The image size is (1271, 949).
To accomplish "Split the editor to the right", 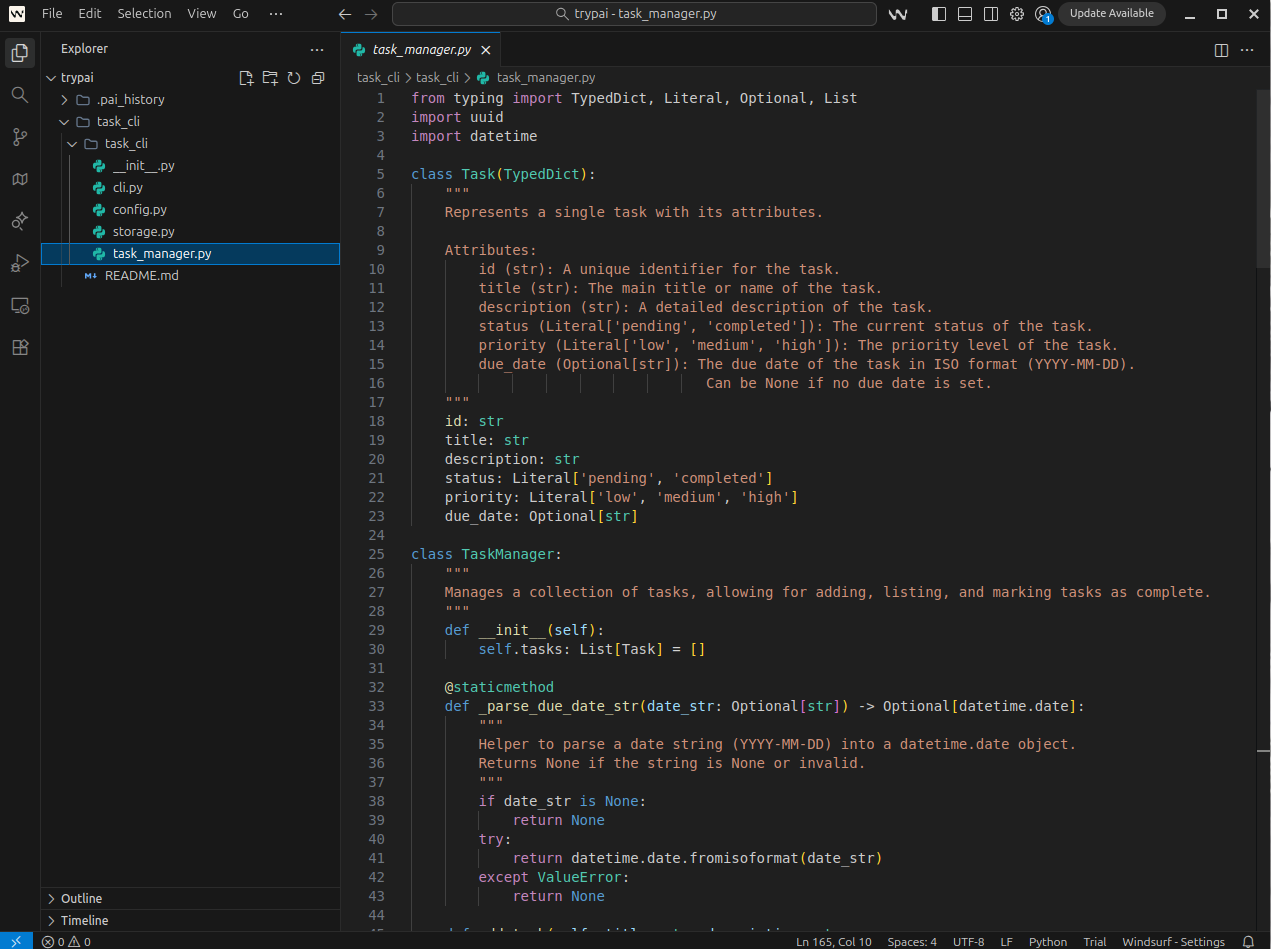I will [x=1221, y=49].
